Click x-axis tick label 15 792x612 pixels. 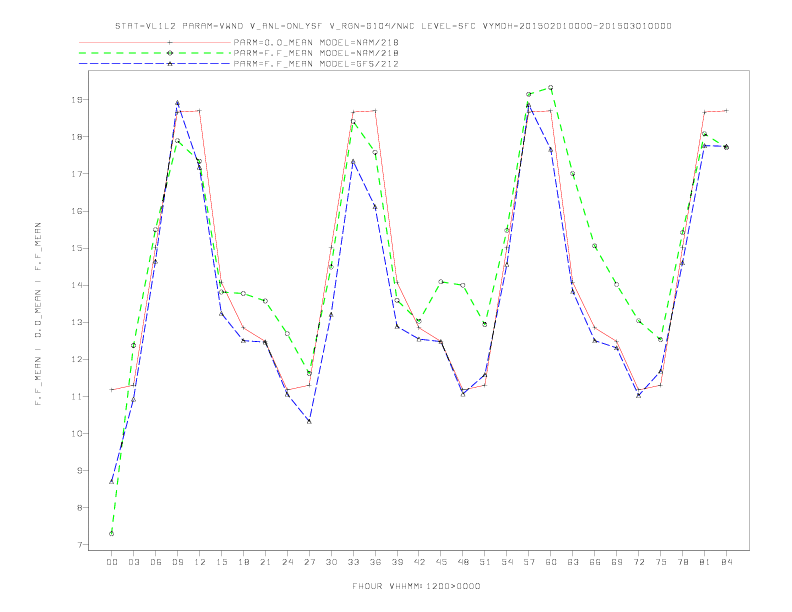point(221,562)
